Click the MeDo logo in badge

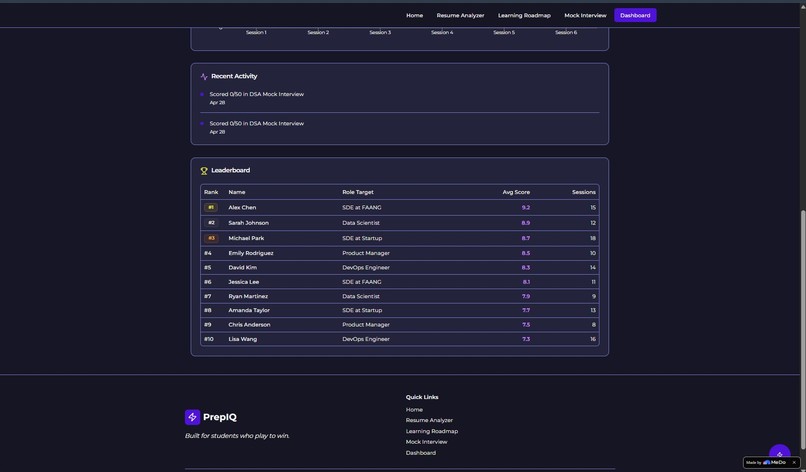(774, 462)
